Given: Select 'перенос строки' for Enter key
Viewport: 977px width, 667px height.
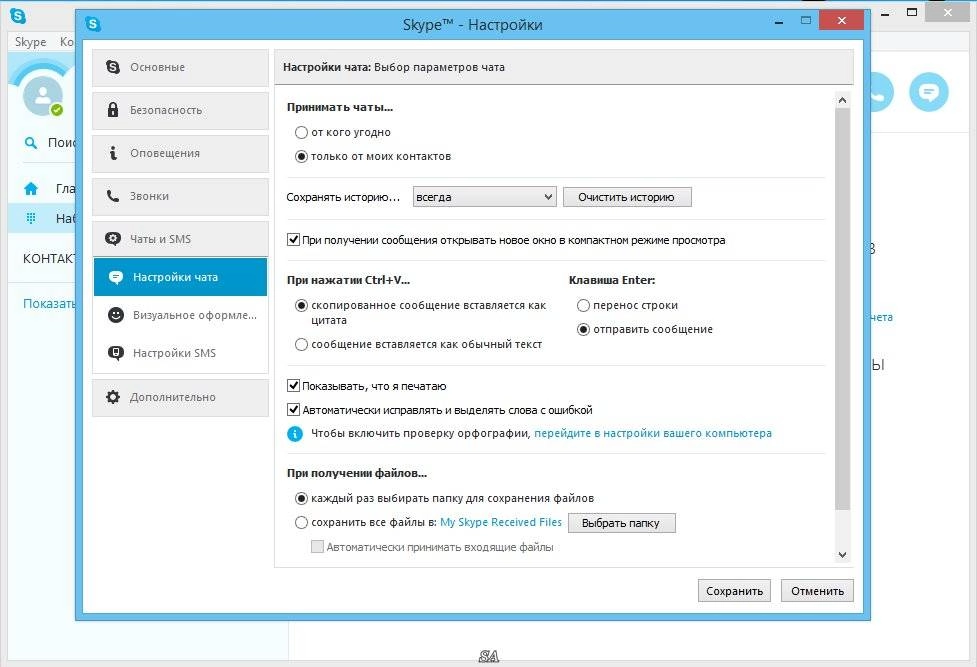Looking at the screenshot, I should coord(583,305).
